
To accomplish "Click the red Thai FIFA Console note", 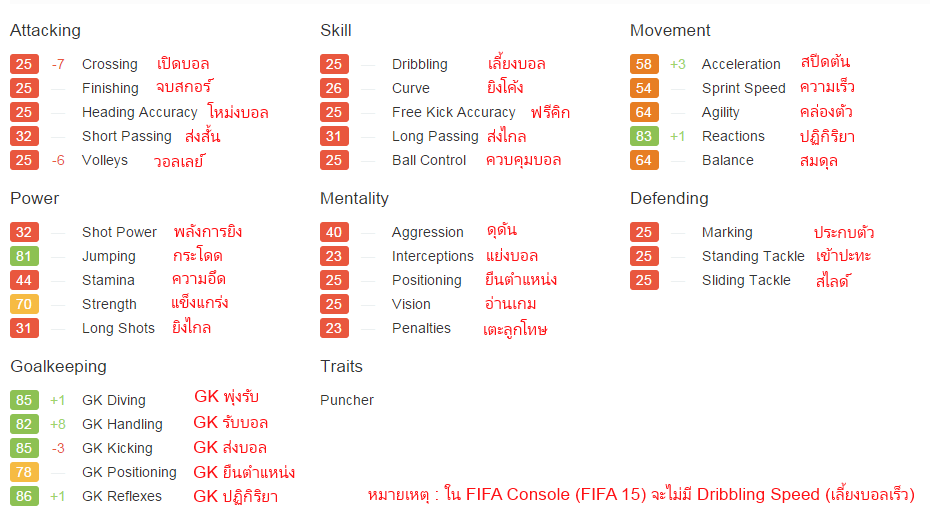I will tap(641, 495).
